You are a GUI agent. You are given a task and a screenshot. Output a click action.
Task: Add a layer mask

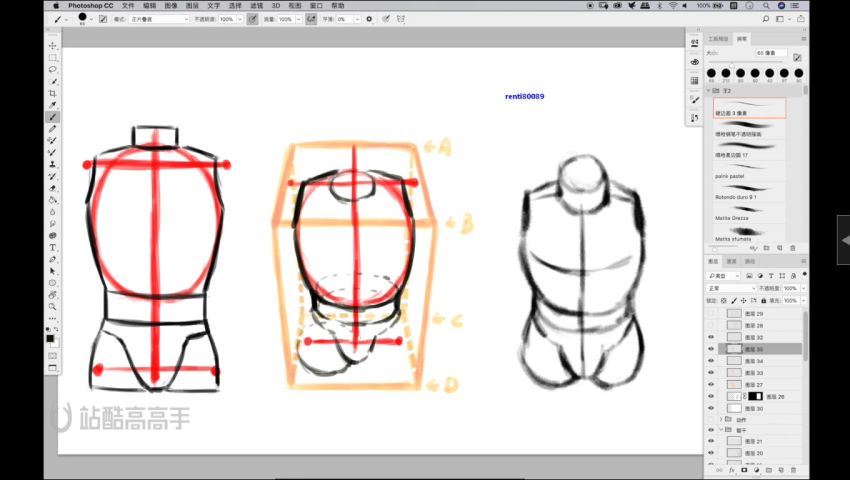click(744, 470)
